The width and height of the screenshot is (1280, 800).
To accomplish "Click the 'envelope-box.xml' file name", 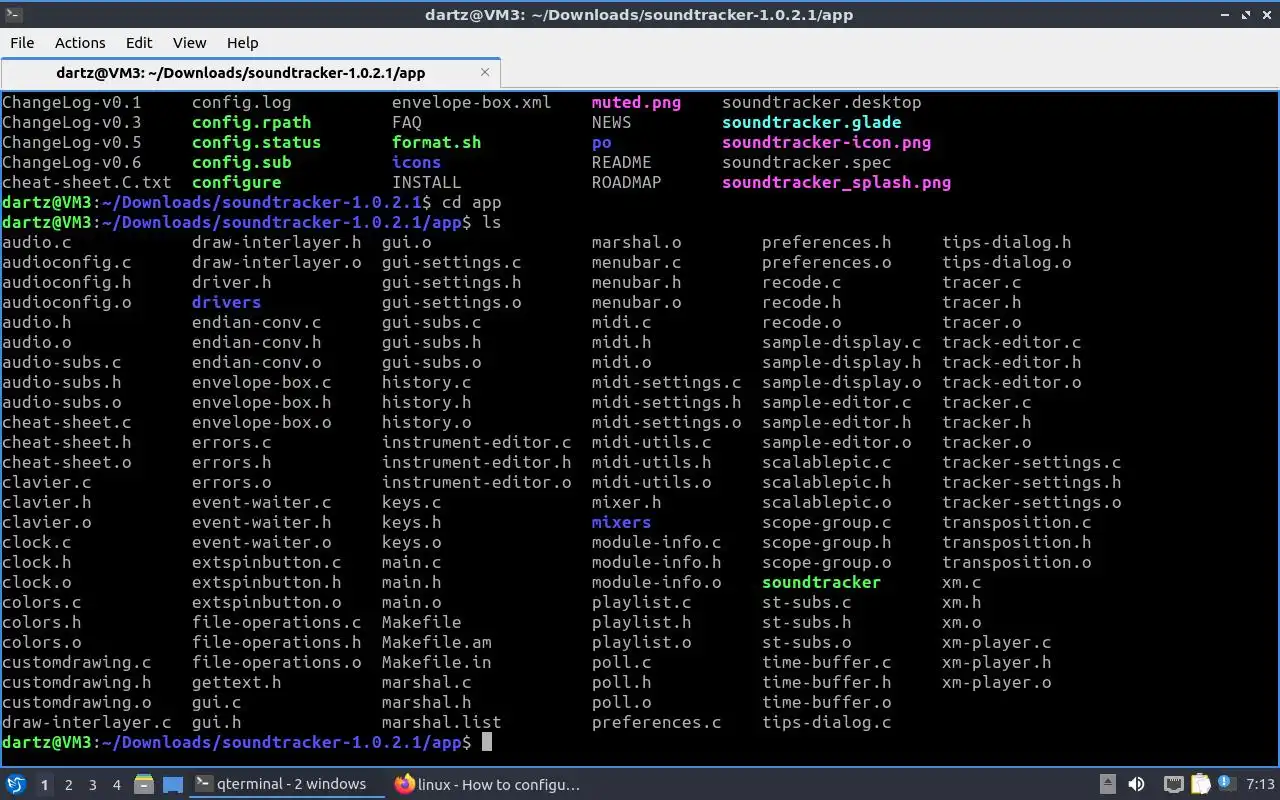I will [x=472, y=102].
